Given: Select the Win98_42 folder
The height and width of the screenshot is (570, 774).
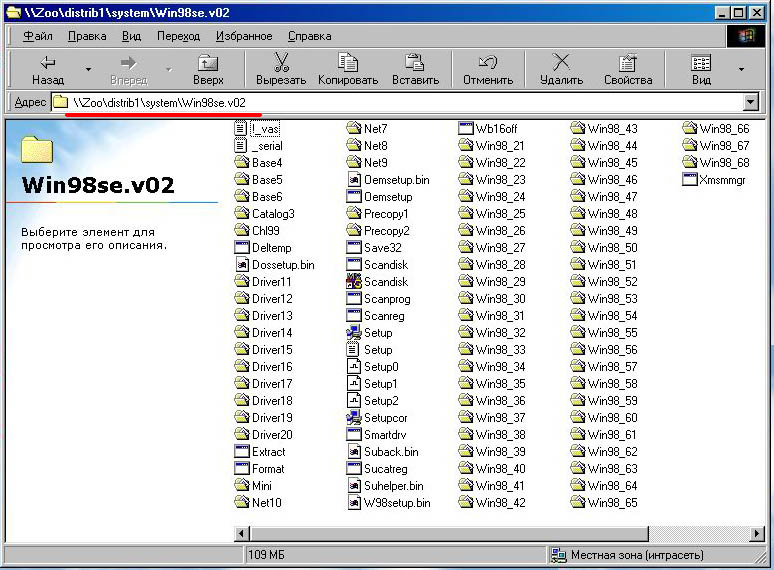Looking at the screenshot, I should 492,503.
